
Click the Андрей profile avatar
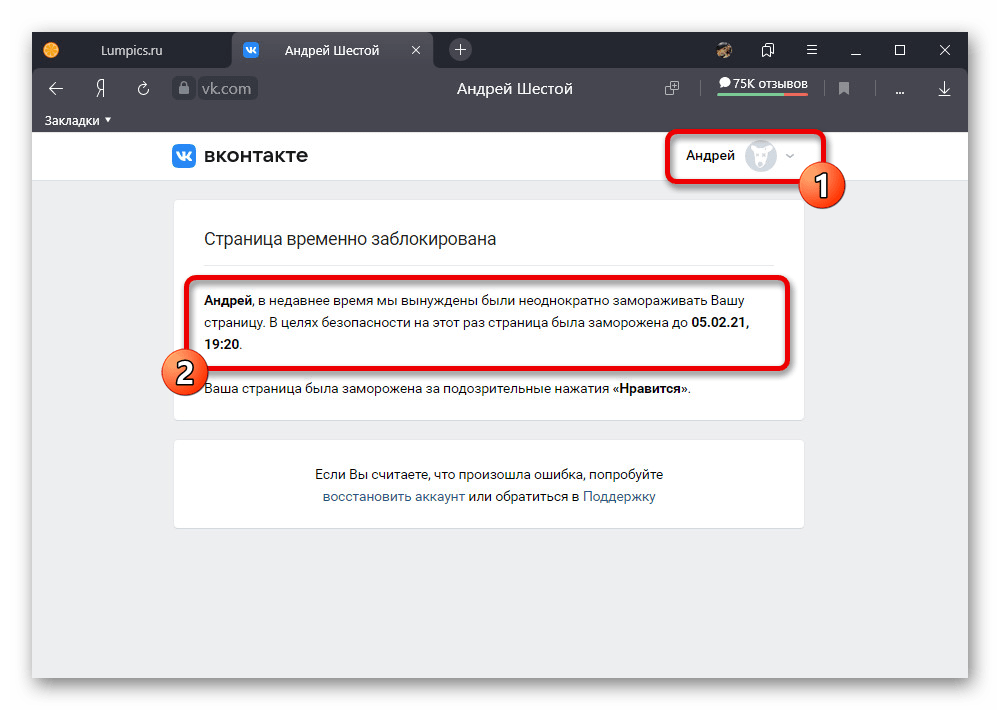tap(761, 156)
